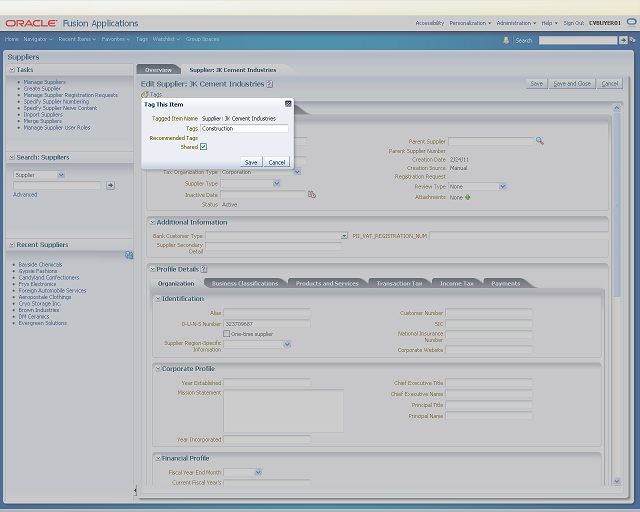
Task: Add attachment with green plus icon
Action: [468, 197]
